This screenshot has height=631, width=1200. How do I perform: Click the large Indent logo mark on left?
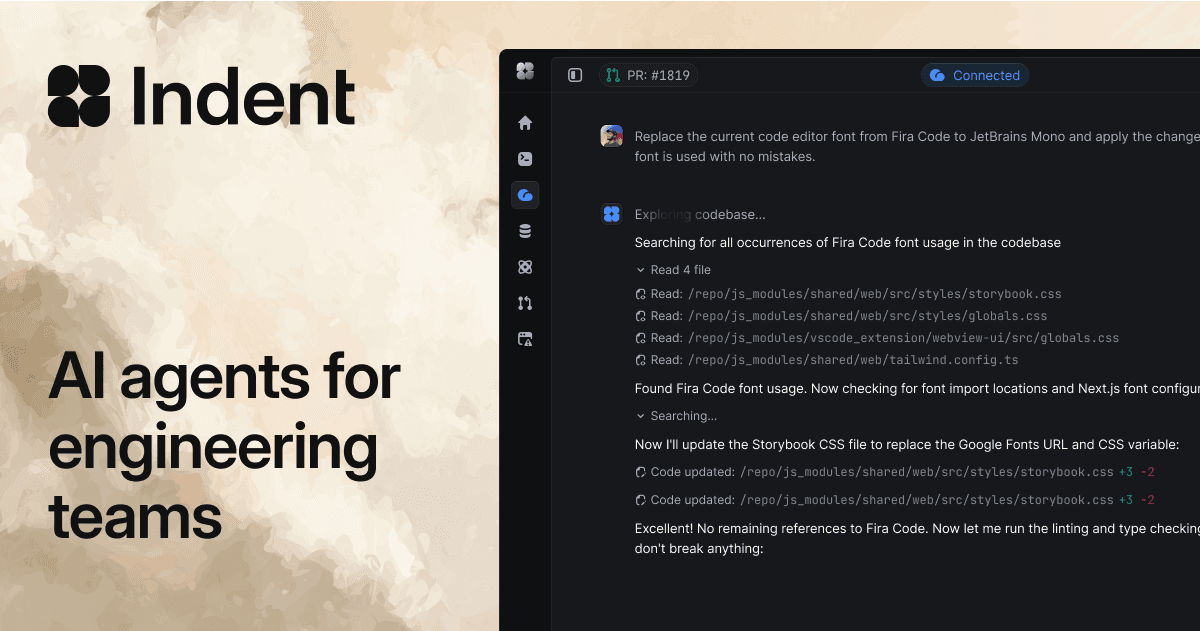(79, 96)
